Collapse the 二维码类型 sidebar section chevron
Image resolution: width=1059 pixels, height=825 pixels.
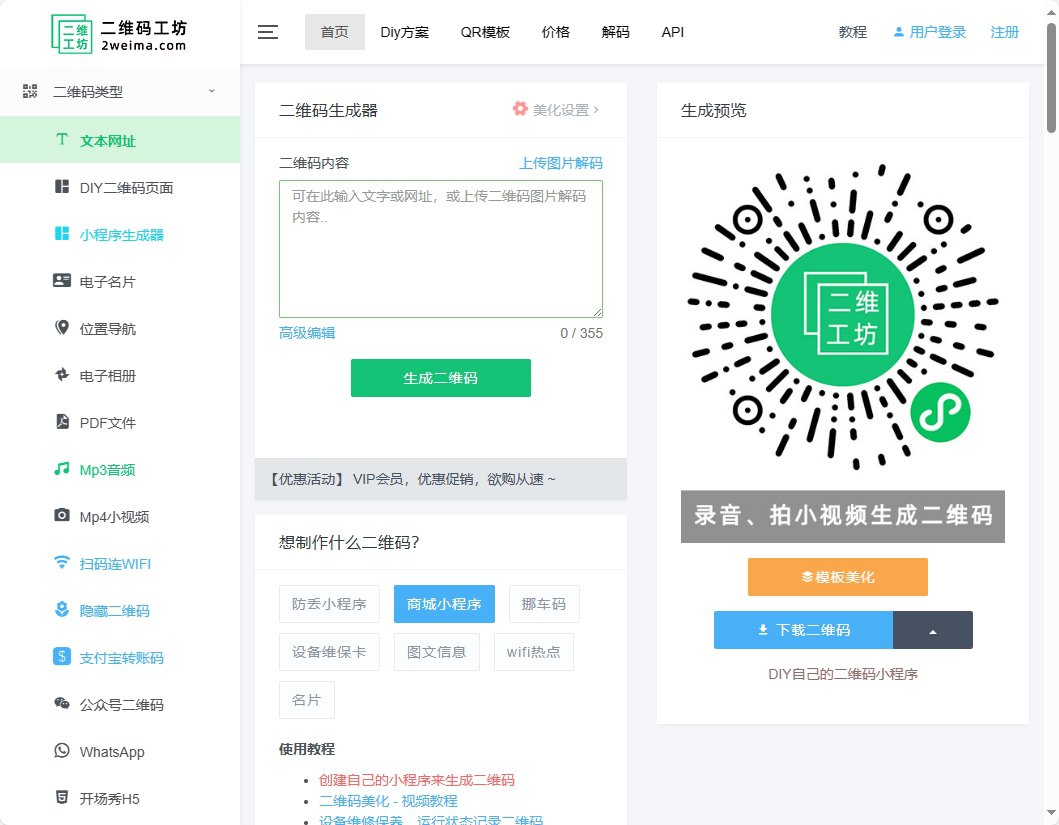(211, 90)
